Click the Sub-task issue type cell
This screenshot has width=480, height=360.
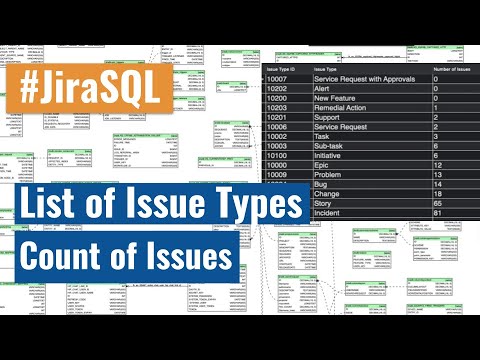coord(328,146)
